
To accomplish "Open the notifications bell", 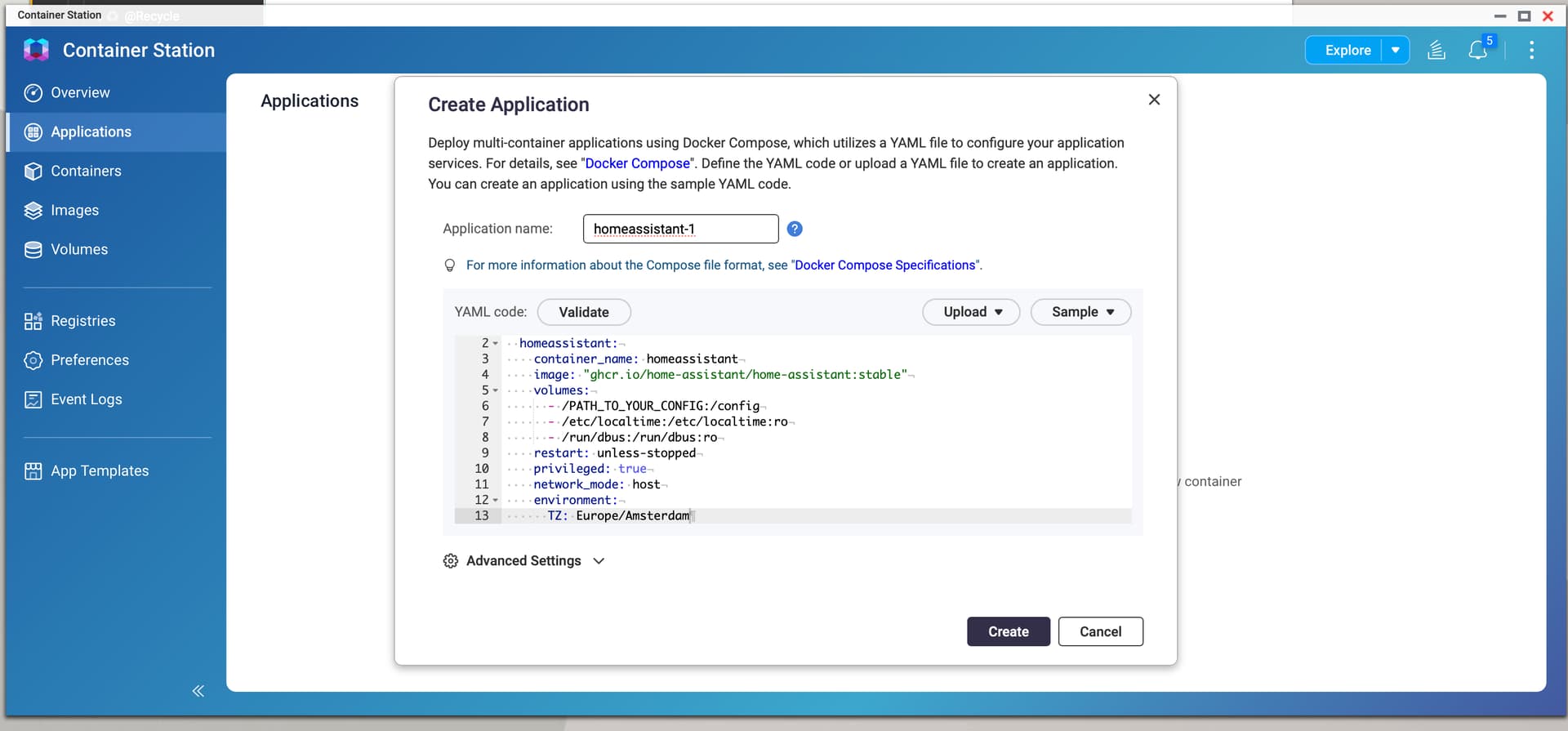I will tap(1477, 51).
